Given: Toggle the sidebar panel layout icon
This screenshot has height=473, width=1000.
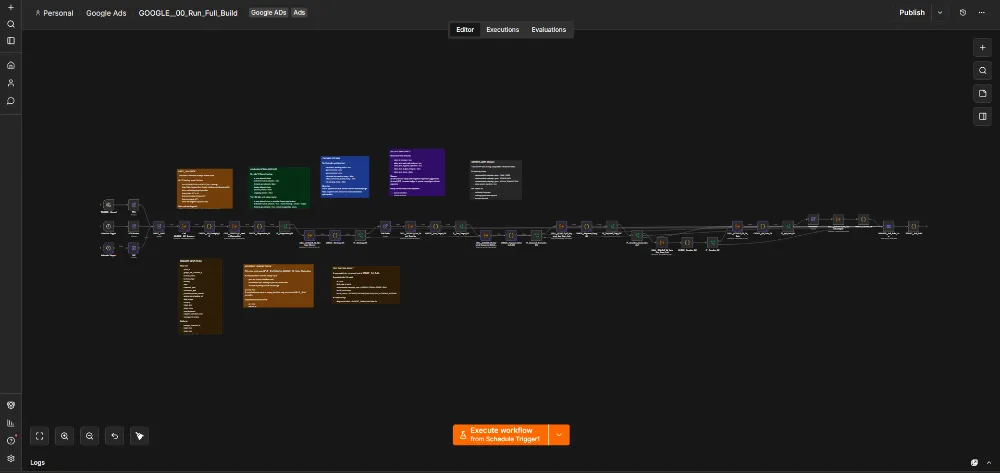Looking at the screenshot, I should pyautogui.click(x=10, y=41).
